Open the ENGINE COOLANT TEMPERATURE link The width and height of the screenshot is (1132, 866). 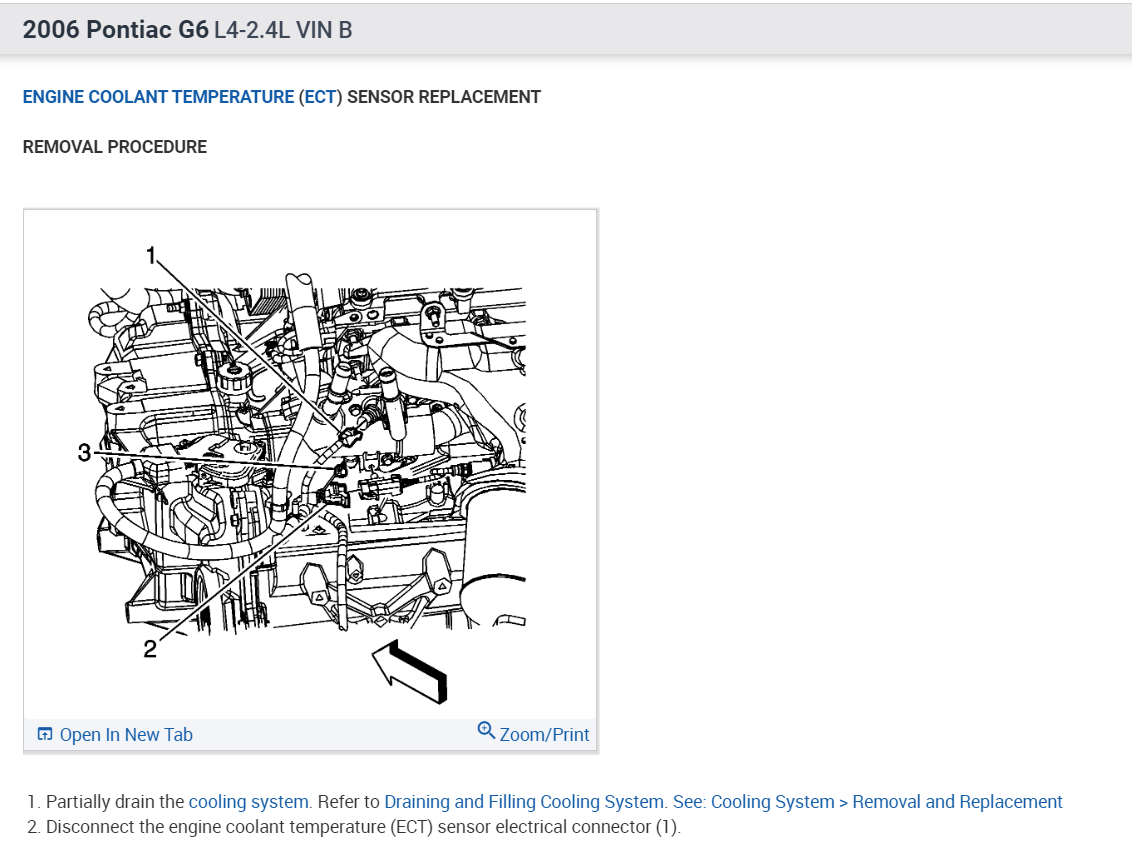158,97
